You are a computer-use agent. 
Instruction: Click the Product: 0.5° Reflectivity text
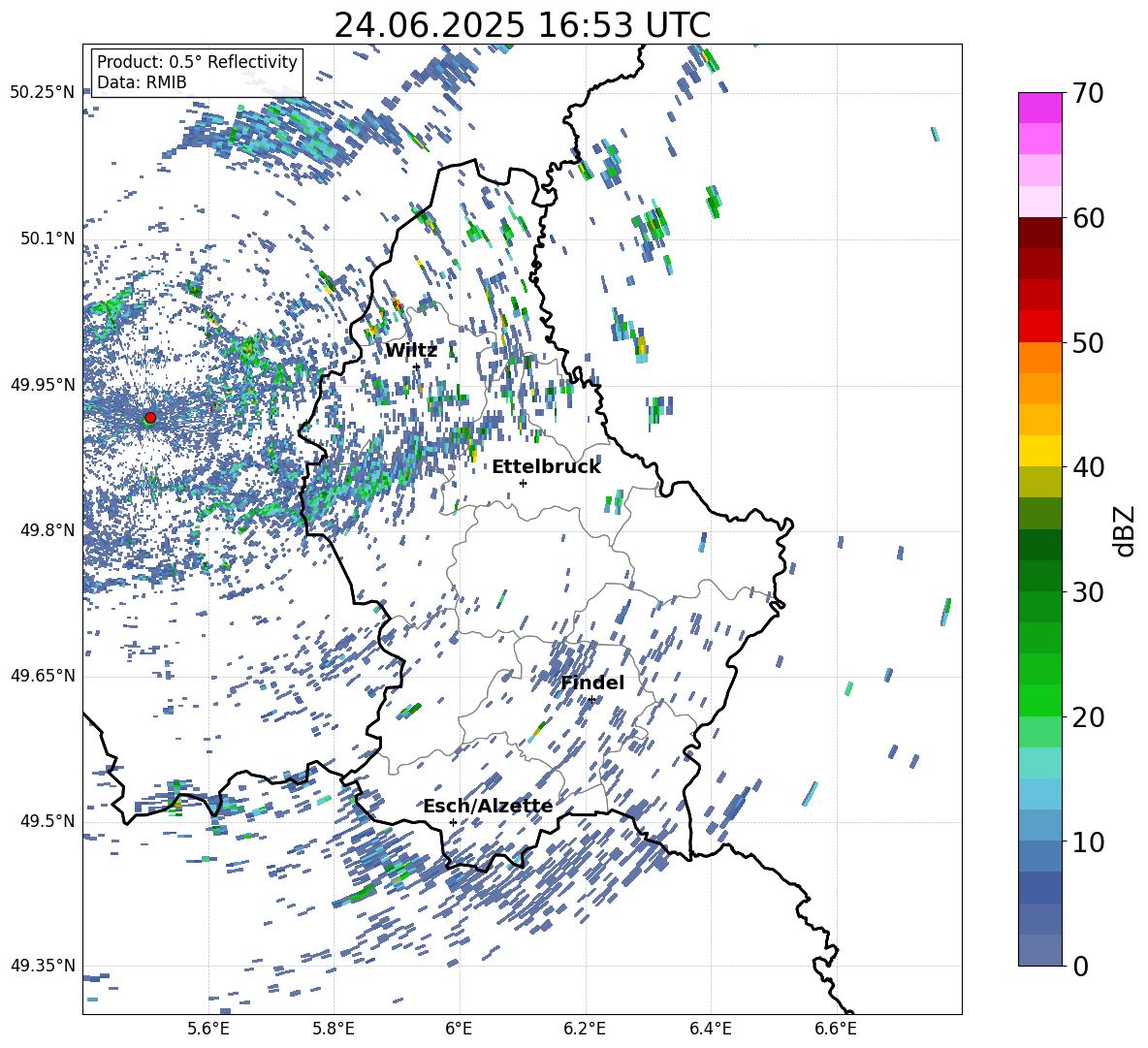197,61
